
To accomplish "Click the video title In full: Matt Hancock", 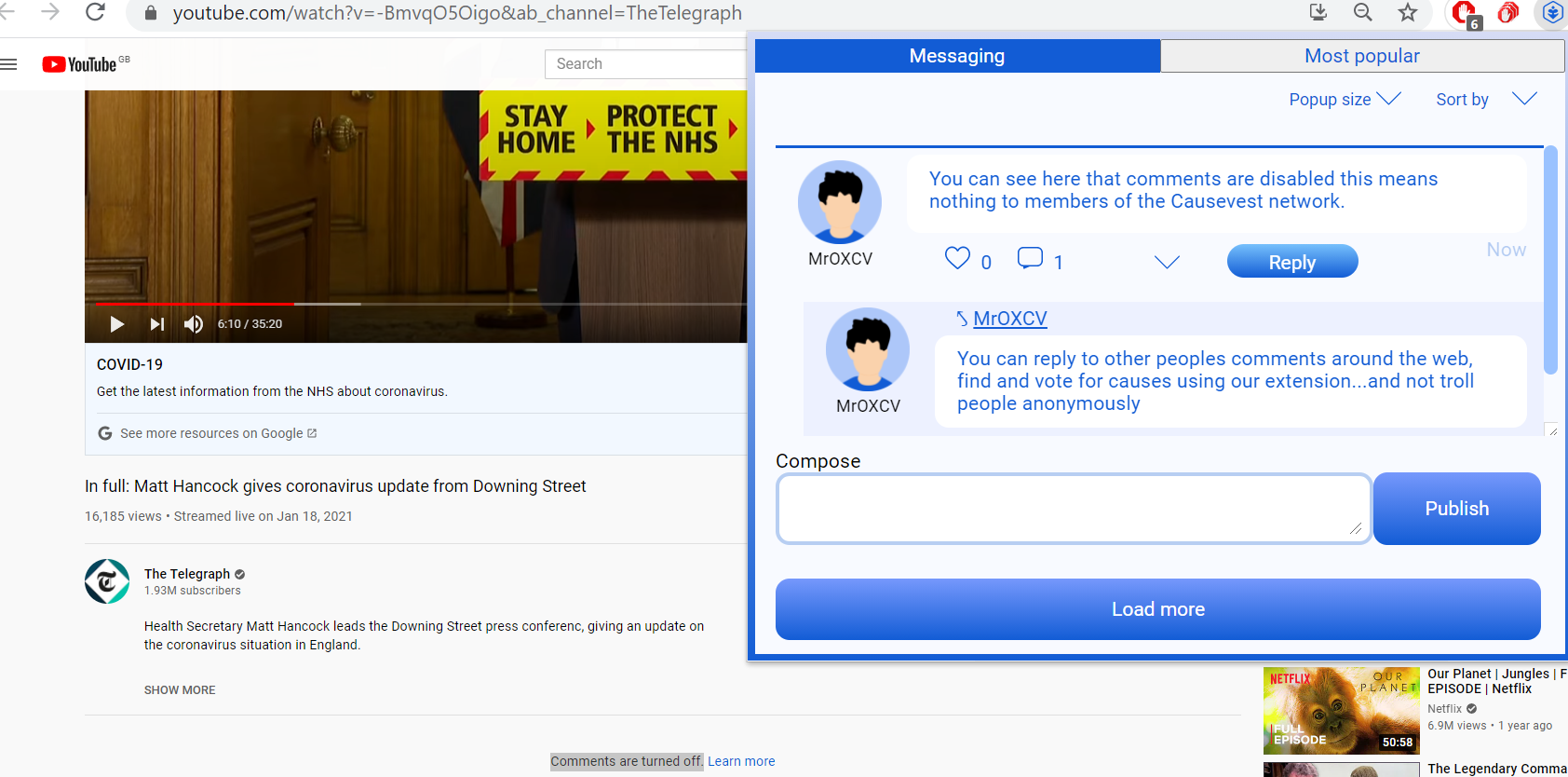I will pyautogui.click(x=335, y=486).
